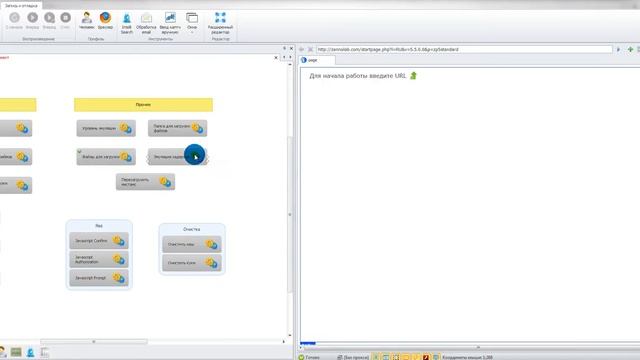This screenshot has width=640, height=360.
Task: Pin the project panel using pin icon
Action: (x=284, y=48)
